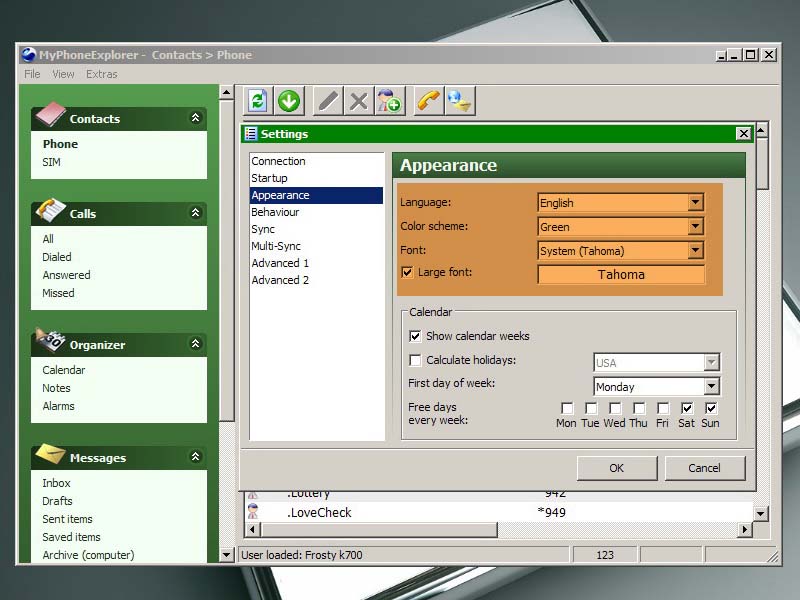800x600 pixels.
Task: Select Advanced 2 settings category
Action: click(x=316, y=280)
